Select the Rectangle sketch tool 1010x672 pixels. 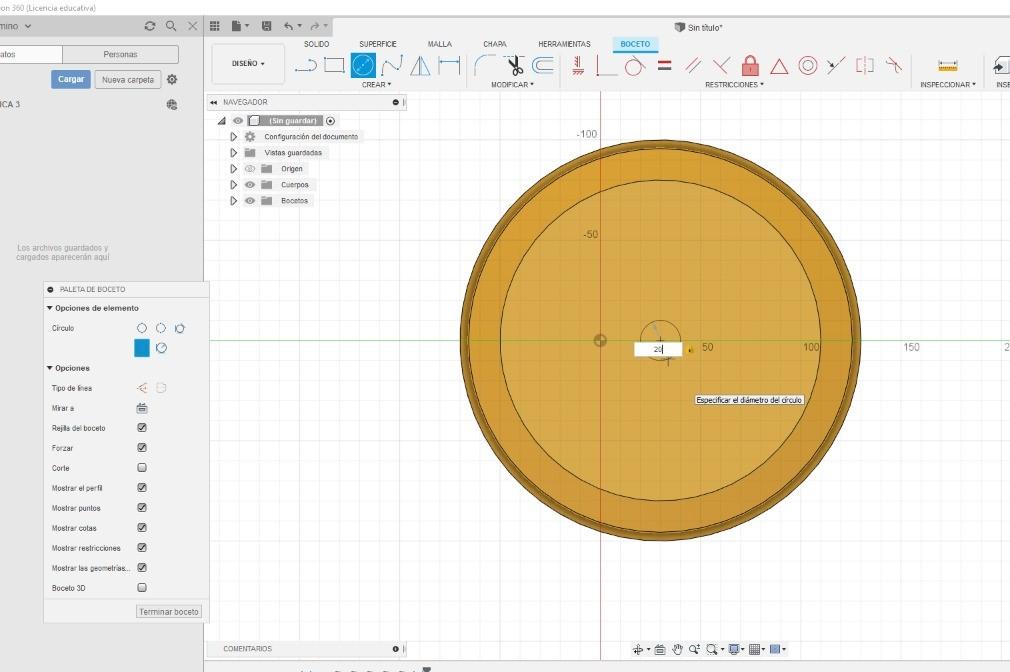(334, 65)
